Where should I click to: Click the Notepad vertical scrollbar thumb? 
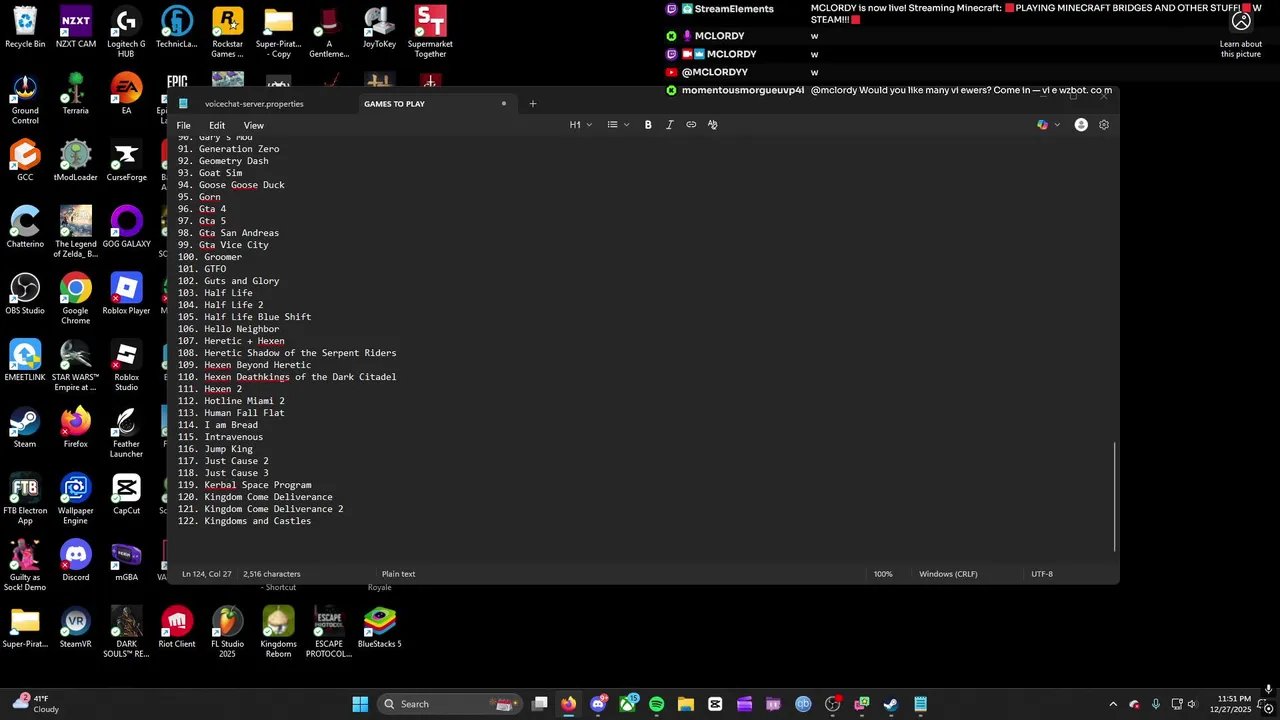click(1115, 496)
